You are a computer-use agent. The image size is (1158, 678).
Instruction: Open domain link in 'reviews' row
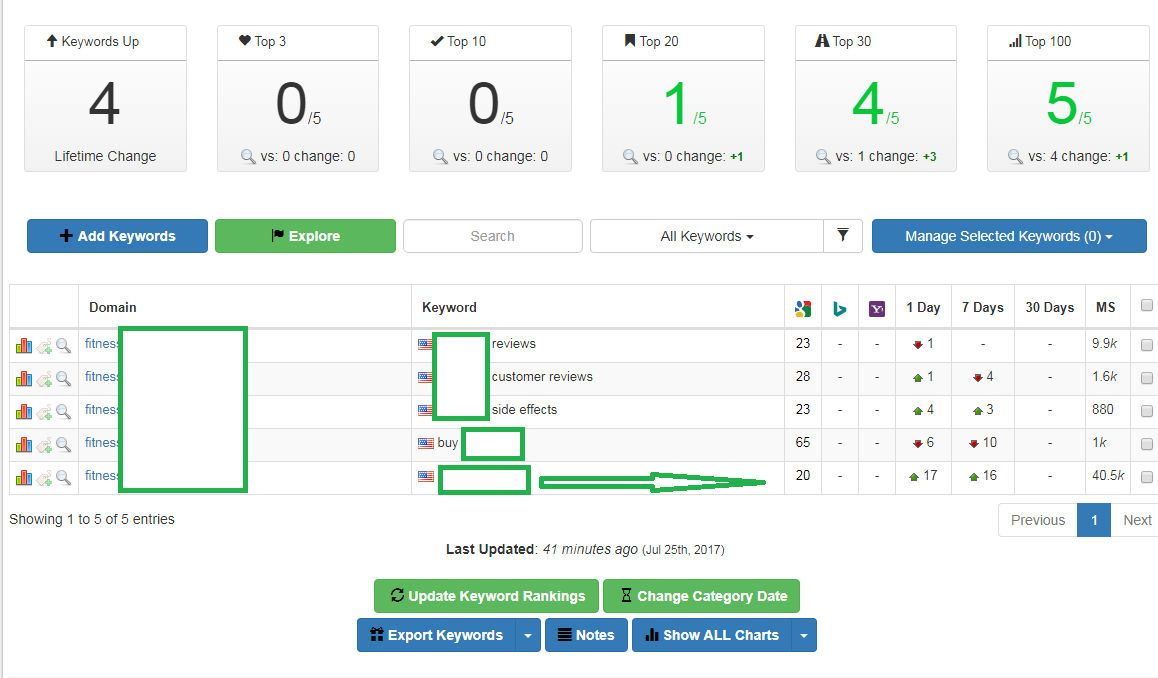click(x=101, y=343)
